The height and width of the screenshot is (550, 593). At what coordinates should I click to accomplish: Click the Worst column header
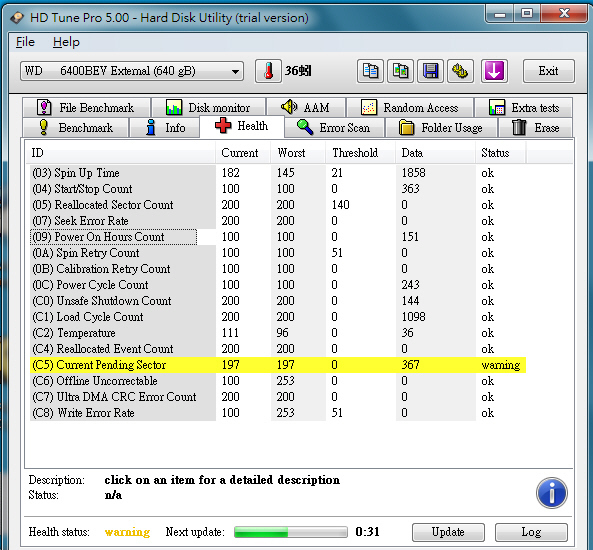298,153
